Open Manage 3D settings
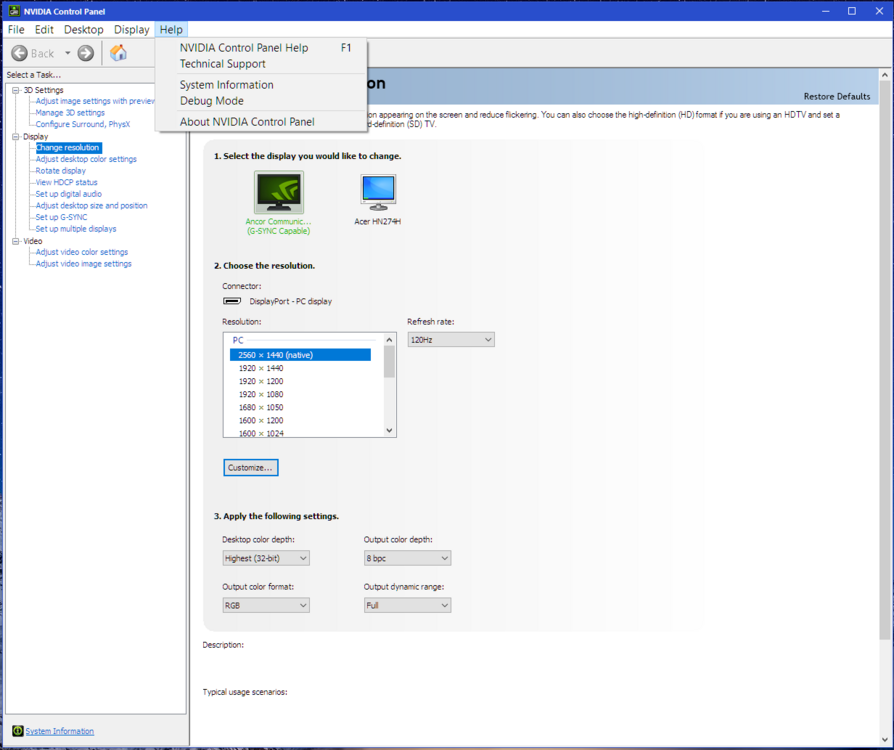 click(x=70, y=112)
